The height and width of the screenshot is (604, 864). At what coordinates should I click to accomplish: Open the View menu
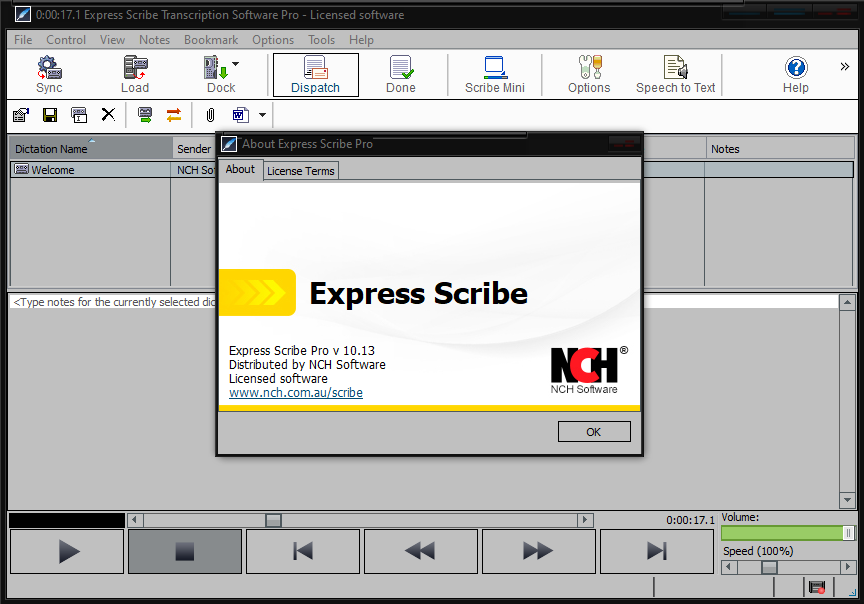pyautogui.click(x=112, y=40)
